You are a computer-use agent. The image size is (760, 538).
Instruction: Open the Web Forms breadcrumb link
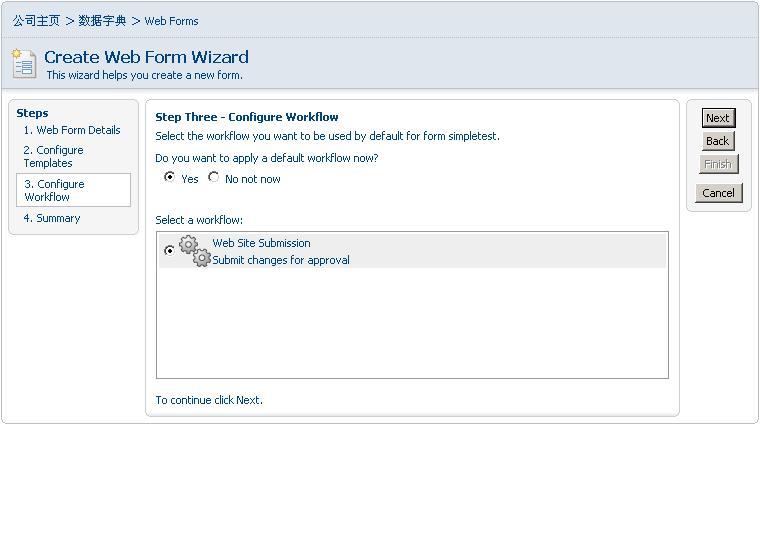(x=171, y=21)
